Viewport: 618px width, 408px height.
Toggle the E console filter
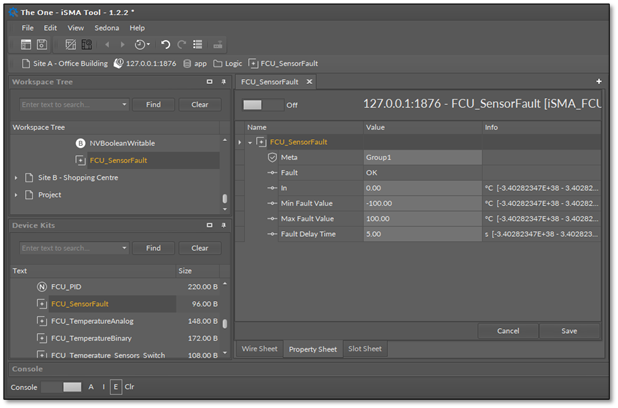[x=116, y=387]
